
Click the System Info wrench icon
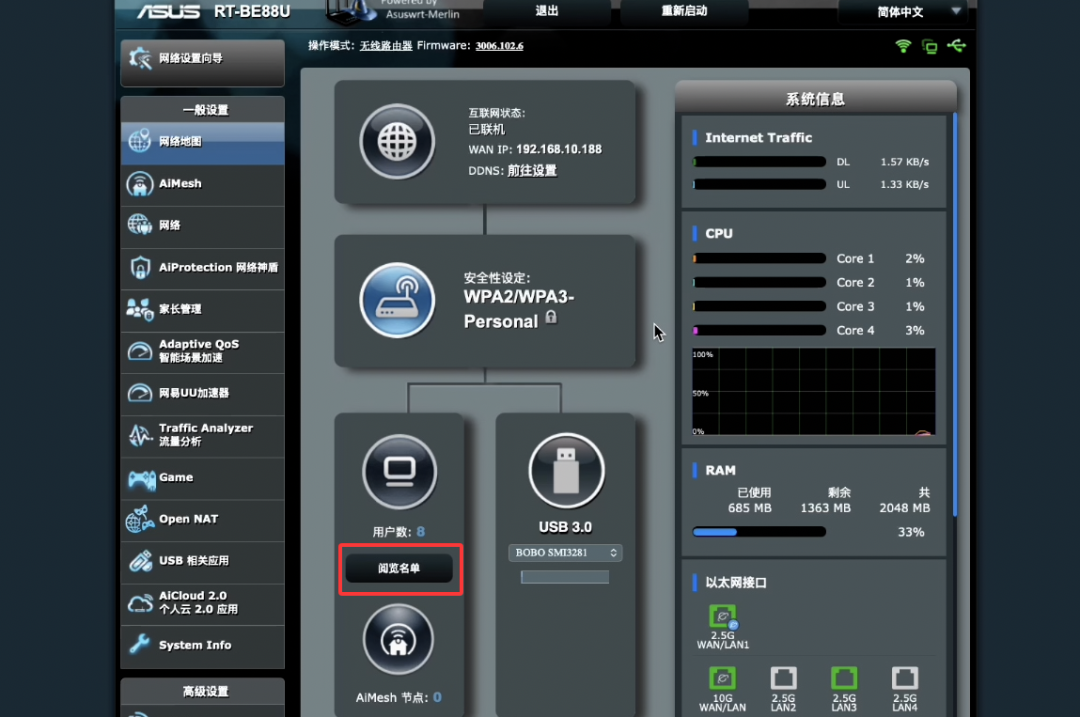140,645
